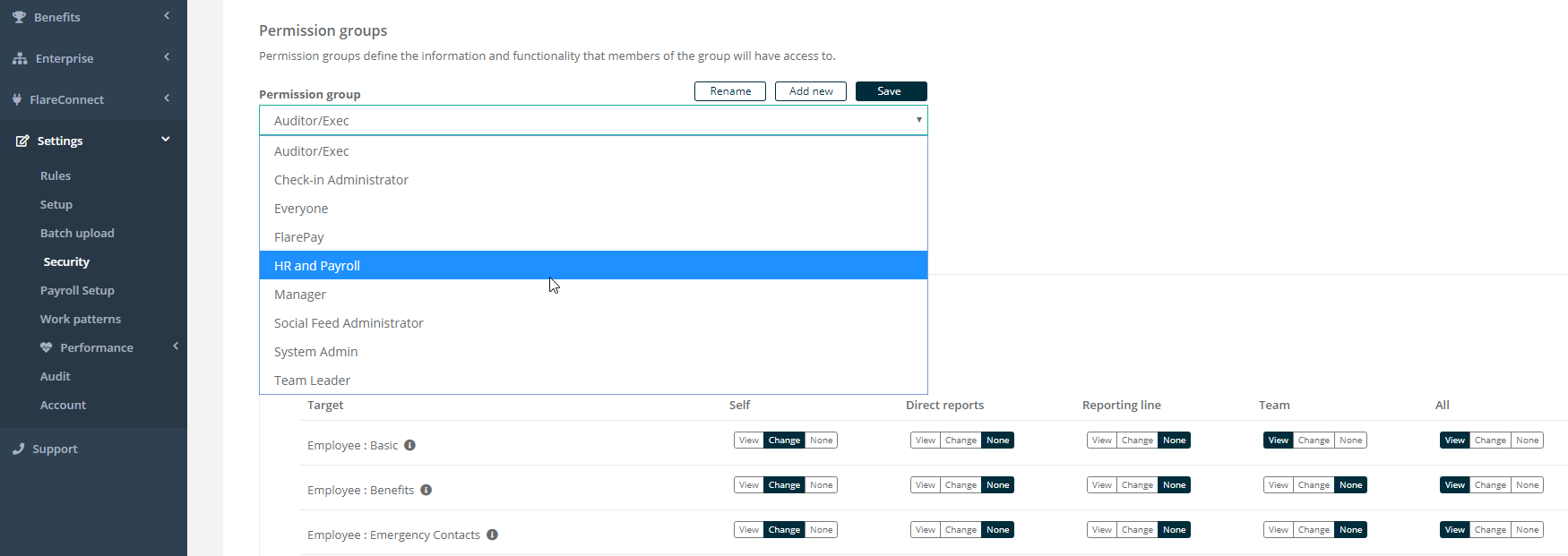The height and width of the screenshot is (556, 1568).
Task: Set Employee : Emergency Contacts Direct reports to Change
Action: click(961, 530)
